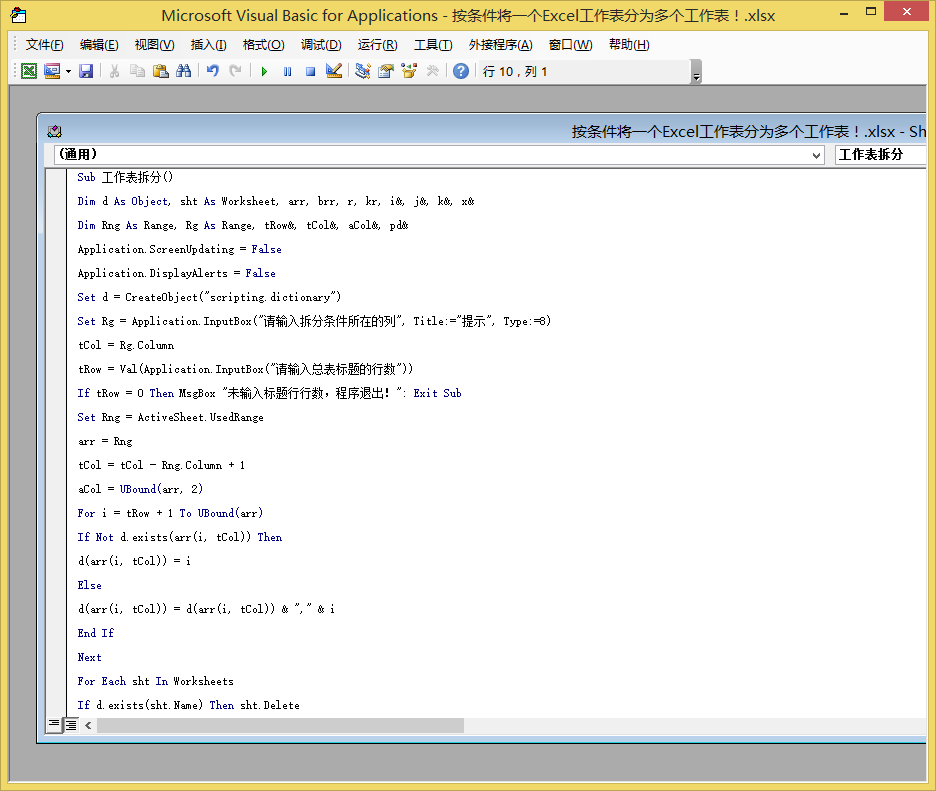The width and height of the screenshot is (936, 791).
Task: Switch to Procedure View button
Action: click(x=54, y=725)
